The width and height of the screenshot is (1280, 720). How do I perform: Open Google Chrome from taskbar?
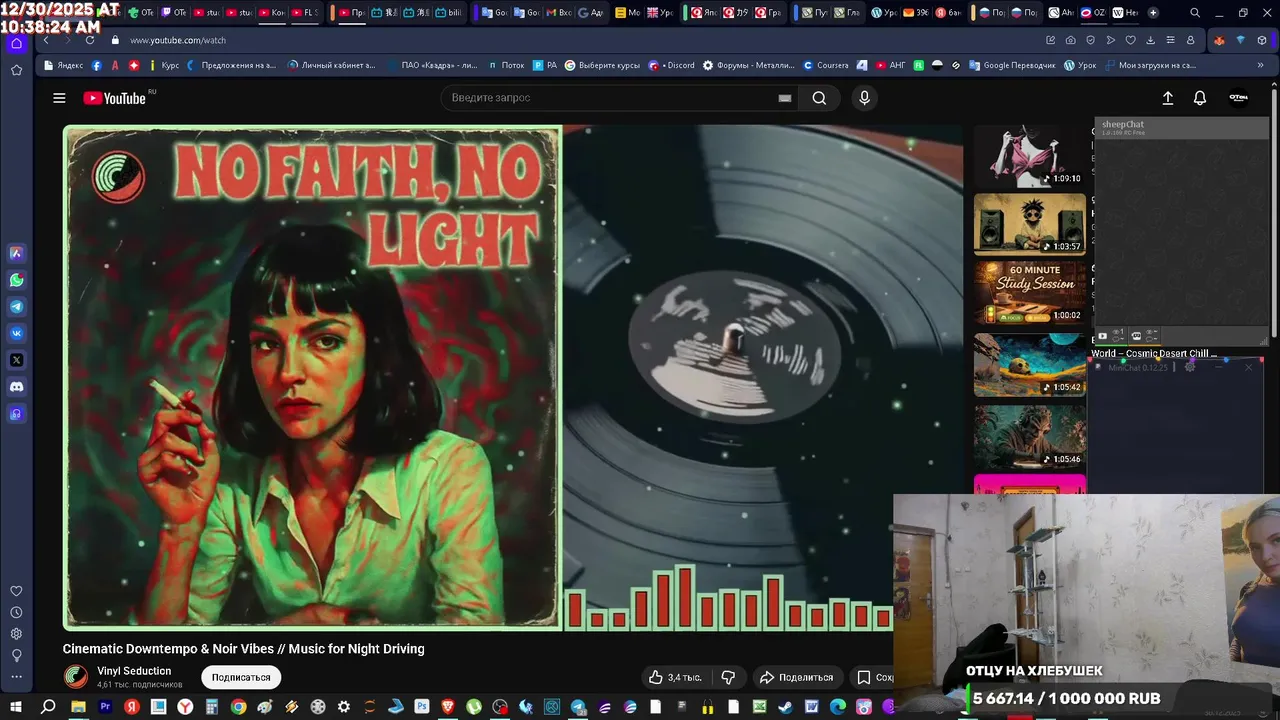tap(238, 707)
